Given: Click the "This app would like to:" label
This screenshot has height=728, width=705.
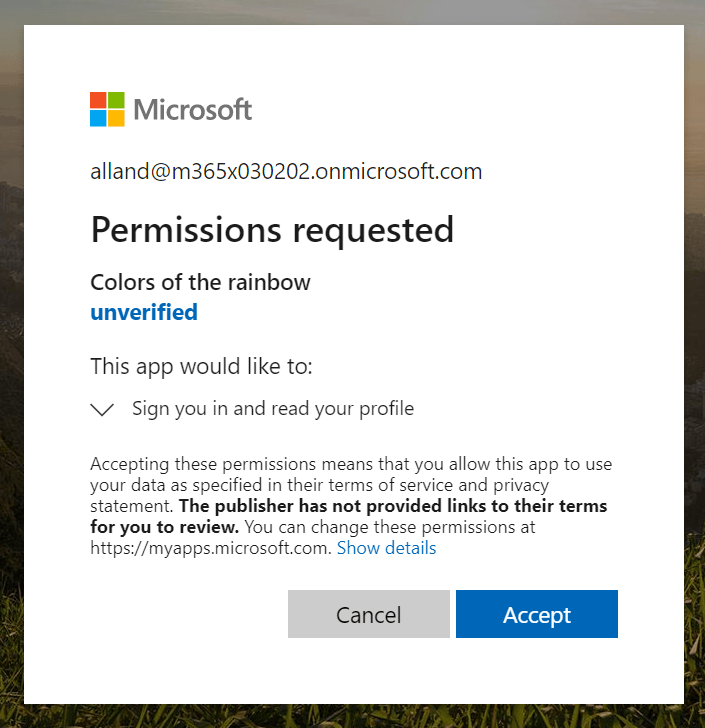Looking at the screenshot, I should 201,366.
